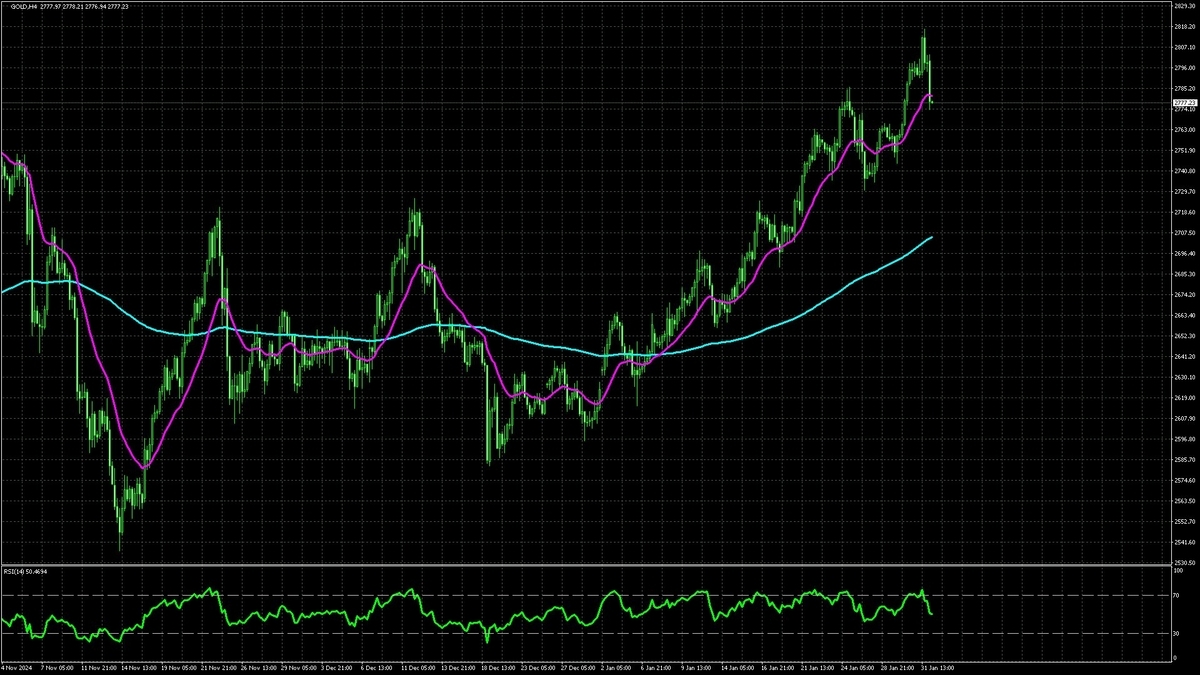The image size is (1200, 675).
Task: Click the time axis label 7 Nov 05:00
Action: 57,667
